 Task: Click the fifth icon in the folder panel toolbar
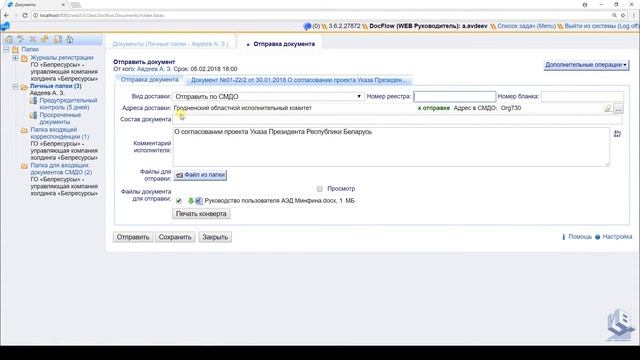[58, 39]
